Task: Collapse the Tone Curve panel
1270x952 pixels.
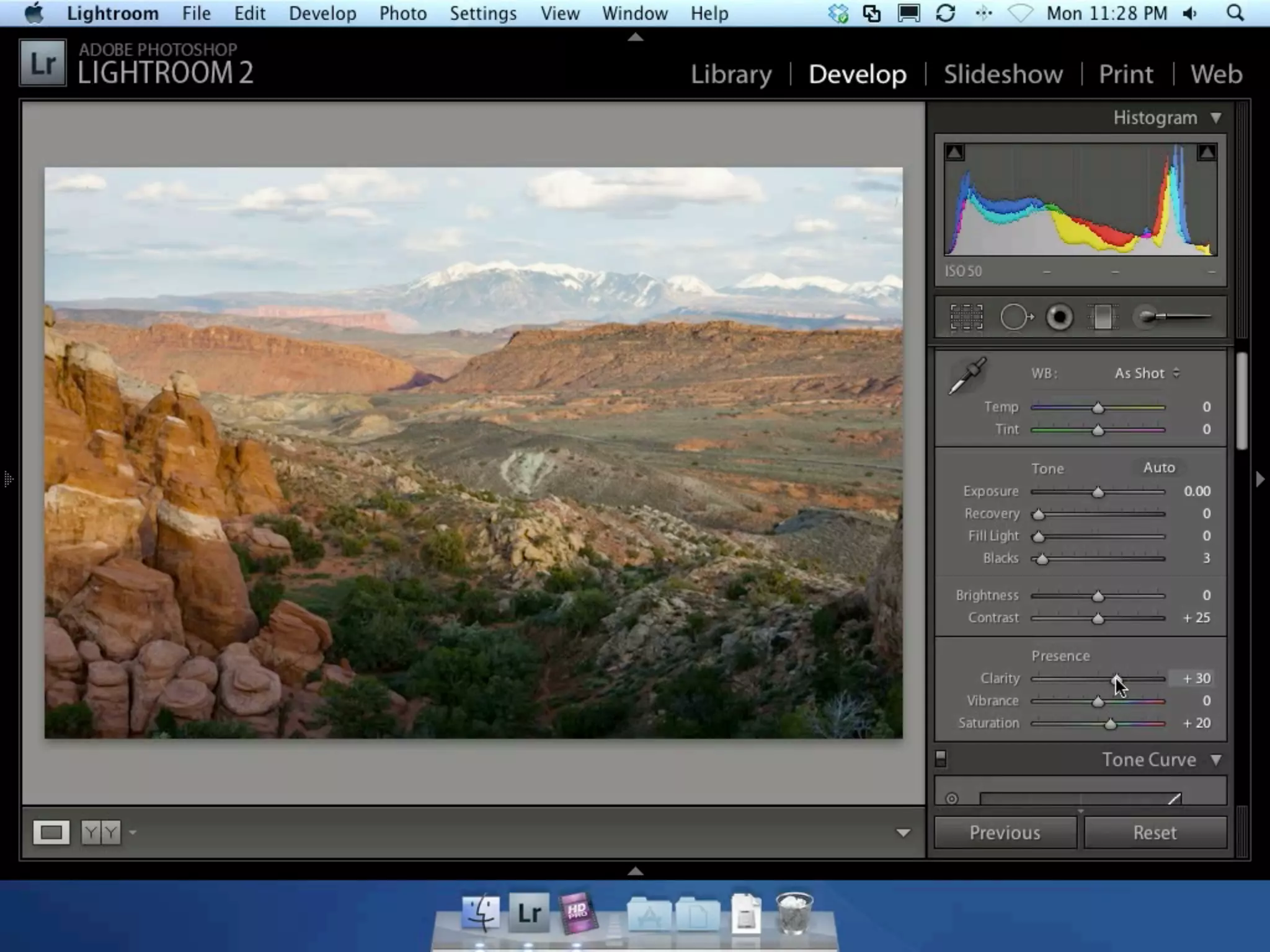Action: 1215,760
